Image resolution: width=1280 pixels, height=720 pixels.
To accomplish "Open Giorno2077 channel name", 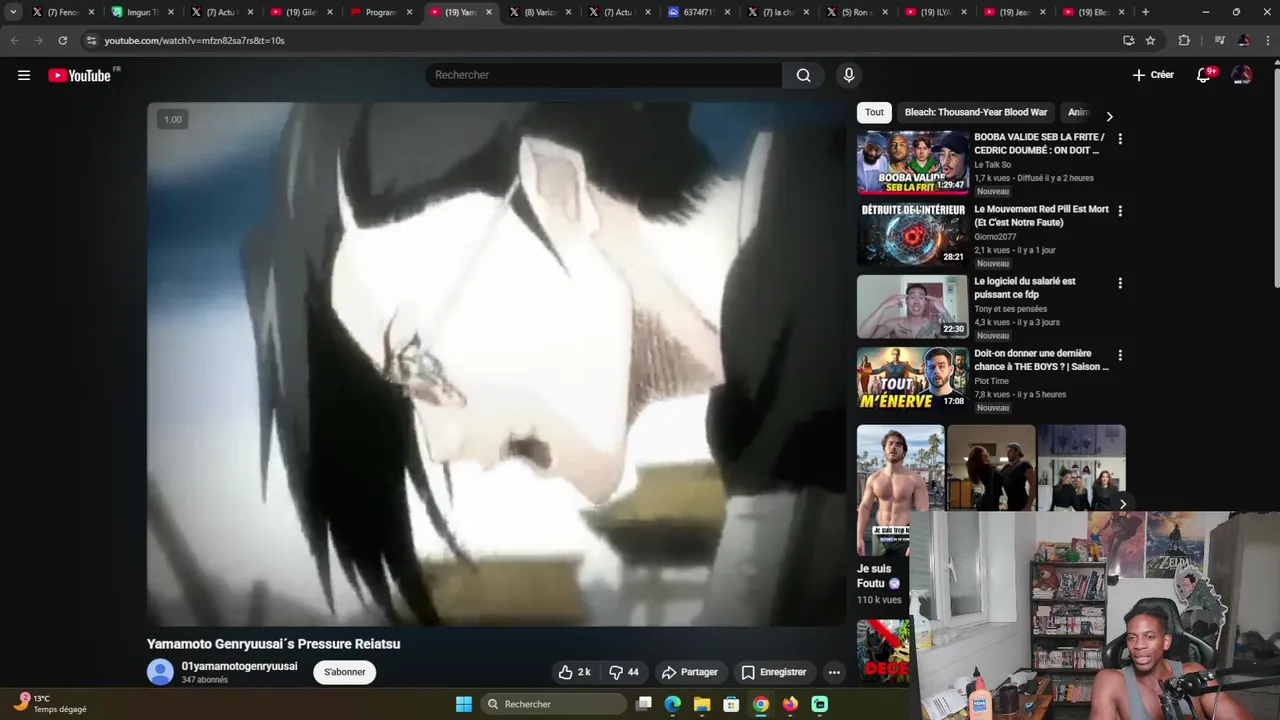I will (995, 237).
